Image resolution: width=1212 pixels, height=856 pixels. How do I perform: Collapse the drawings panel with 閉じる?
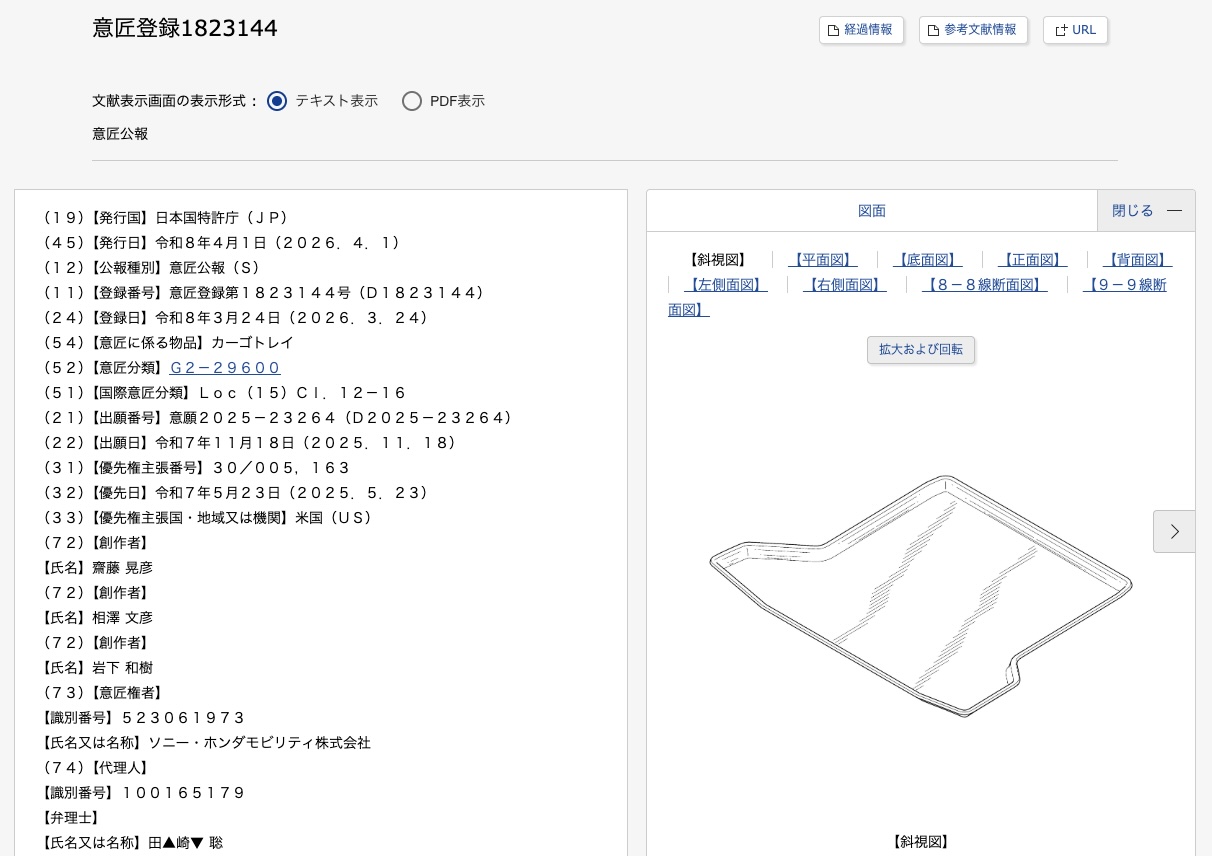1146,211
